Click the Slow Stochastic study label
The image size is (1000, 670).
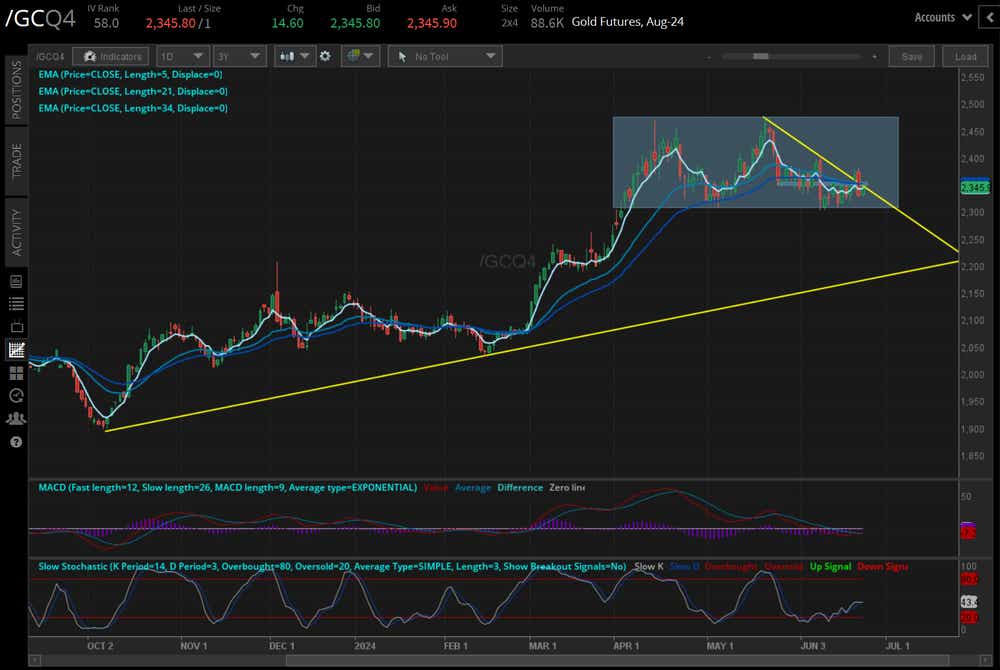click(x=332, y=566)
